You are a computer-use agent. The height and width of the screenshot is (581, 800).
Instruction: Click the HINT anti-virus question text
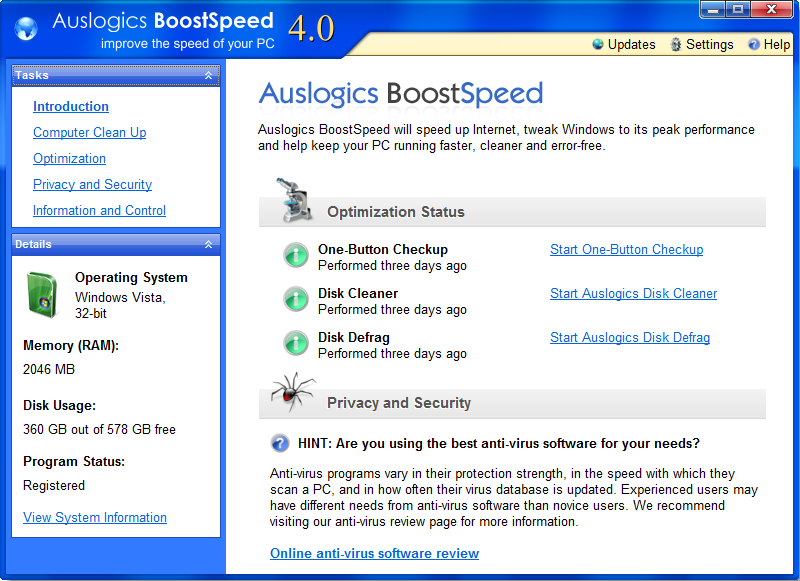pyautogui.click(x=498, y=443)
